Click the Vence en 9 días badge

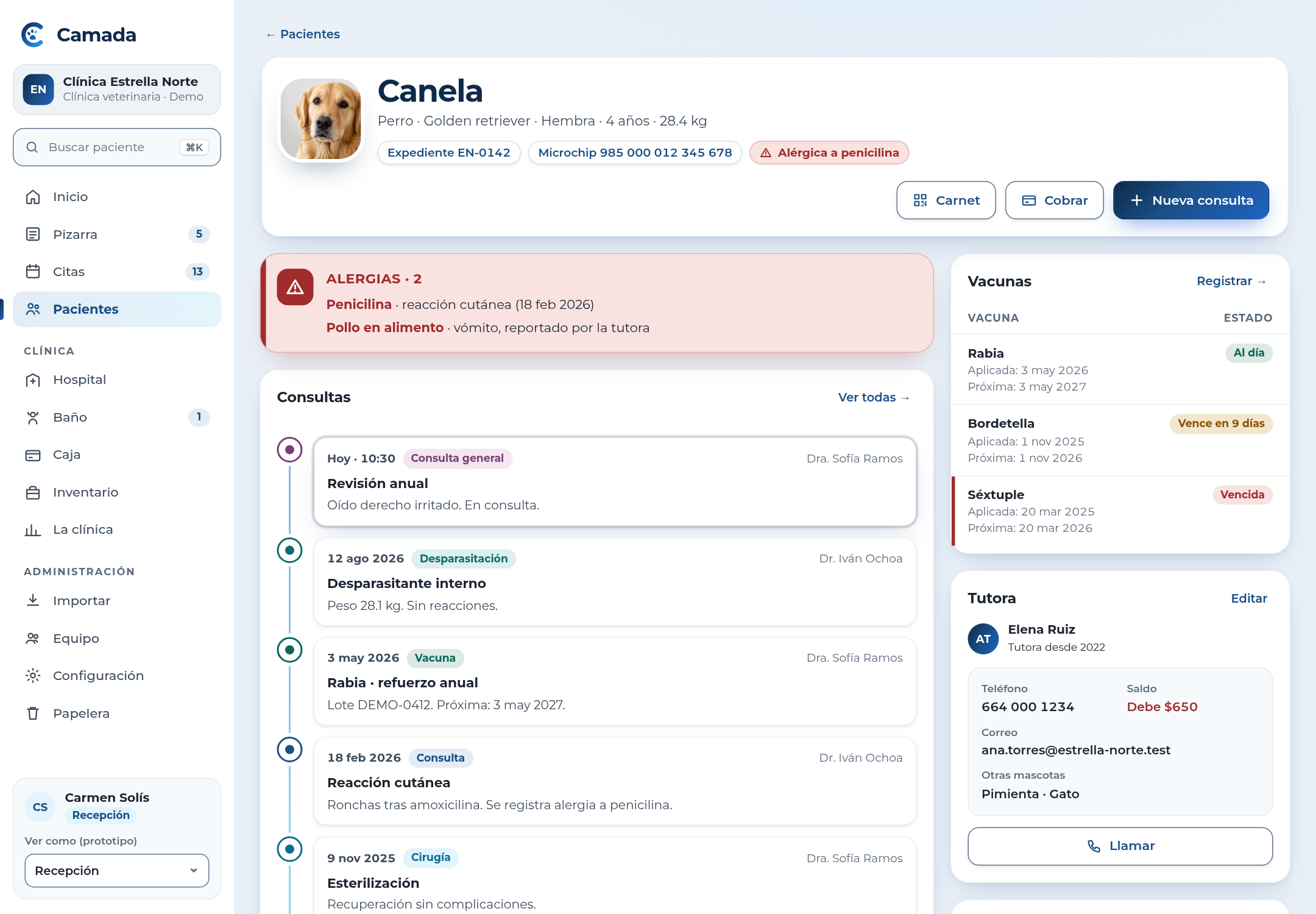click(1221, 423)
